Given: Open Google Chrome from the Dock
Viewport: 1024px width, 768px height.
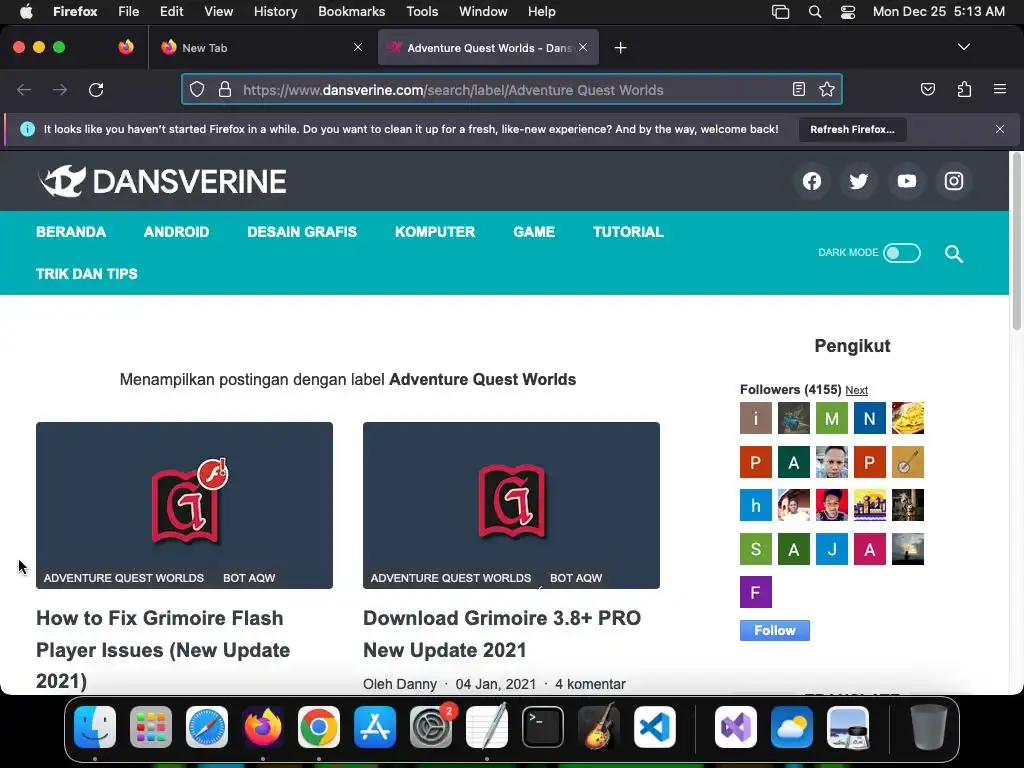Looking at the screenshot, I should [x=319, y=727].
